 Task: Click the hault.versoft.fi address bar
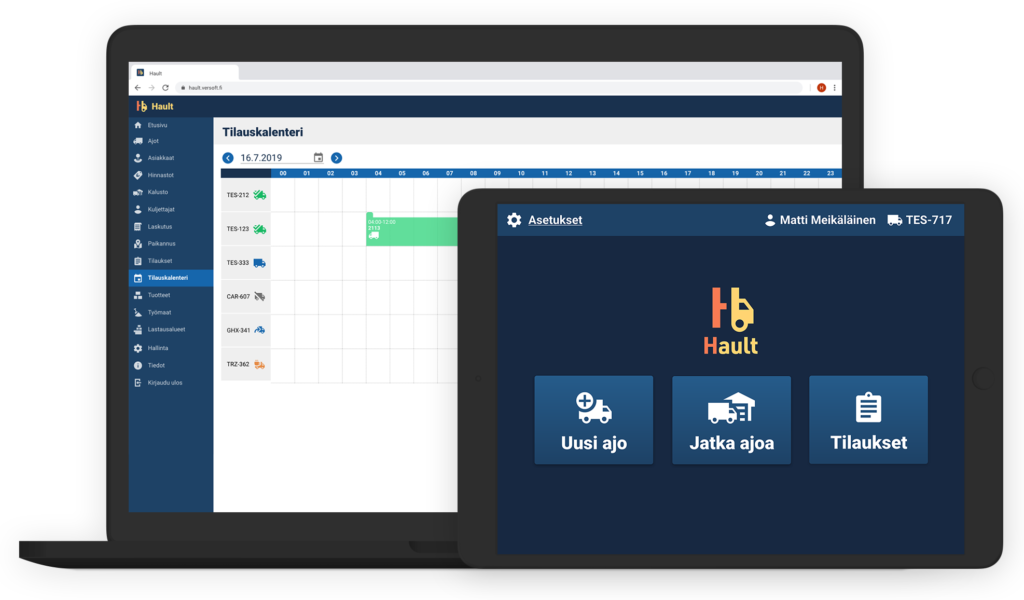488,87
